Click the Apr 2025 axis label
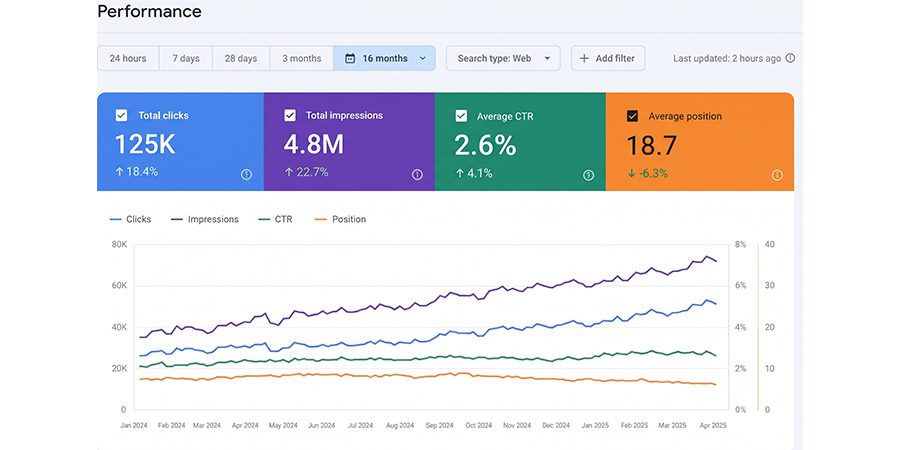Screen dimensions: 900x450 click(713, 425)
